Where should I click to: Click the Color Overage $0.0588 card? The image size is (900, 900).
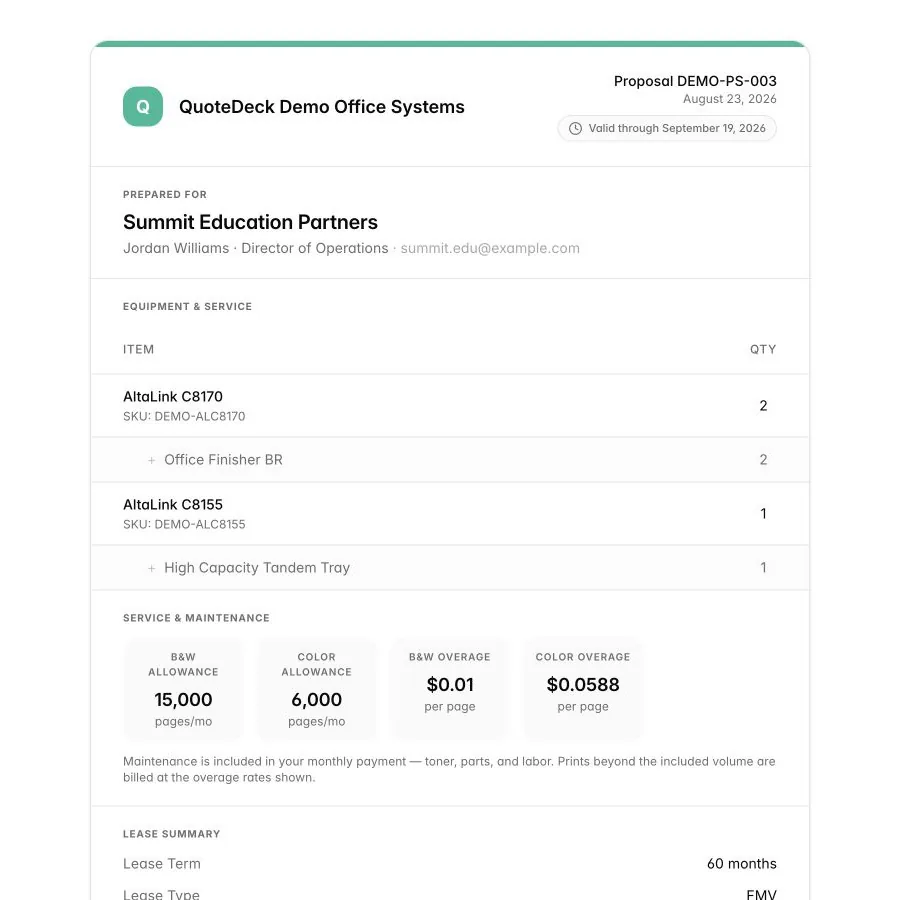583,689
